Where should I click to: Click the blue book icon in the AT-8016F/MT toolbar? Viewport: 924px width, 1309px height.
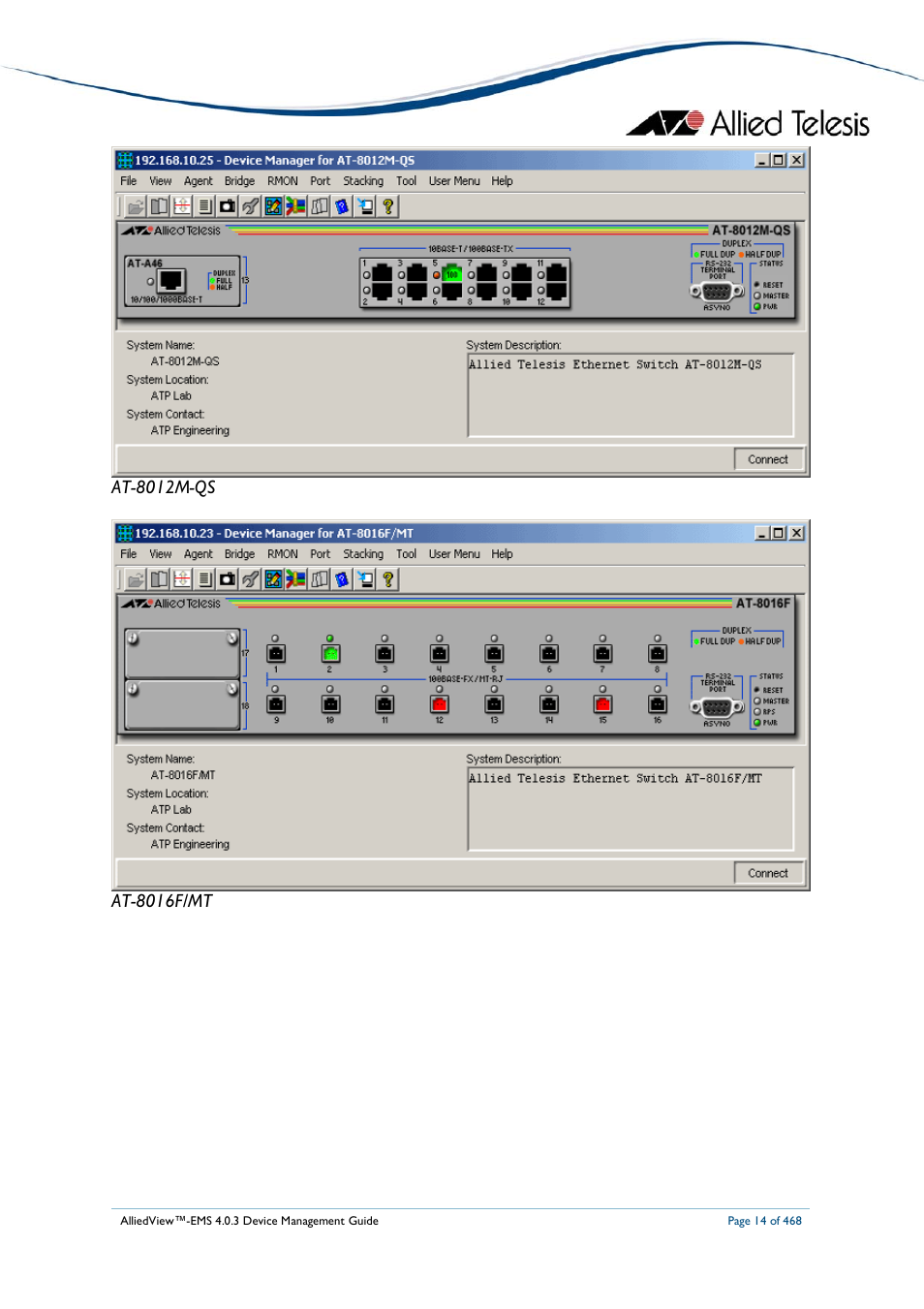click(342, 579)
